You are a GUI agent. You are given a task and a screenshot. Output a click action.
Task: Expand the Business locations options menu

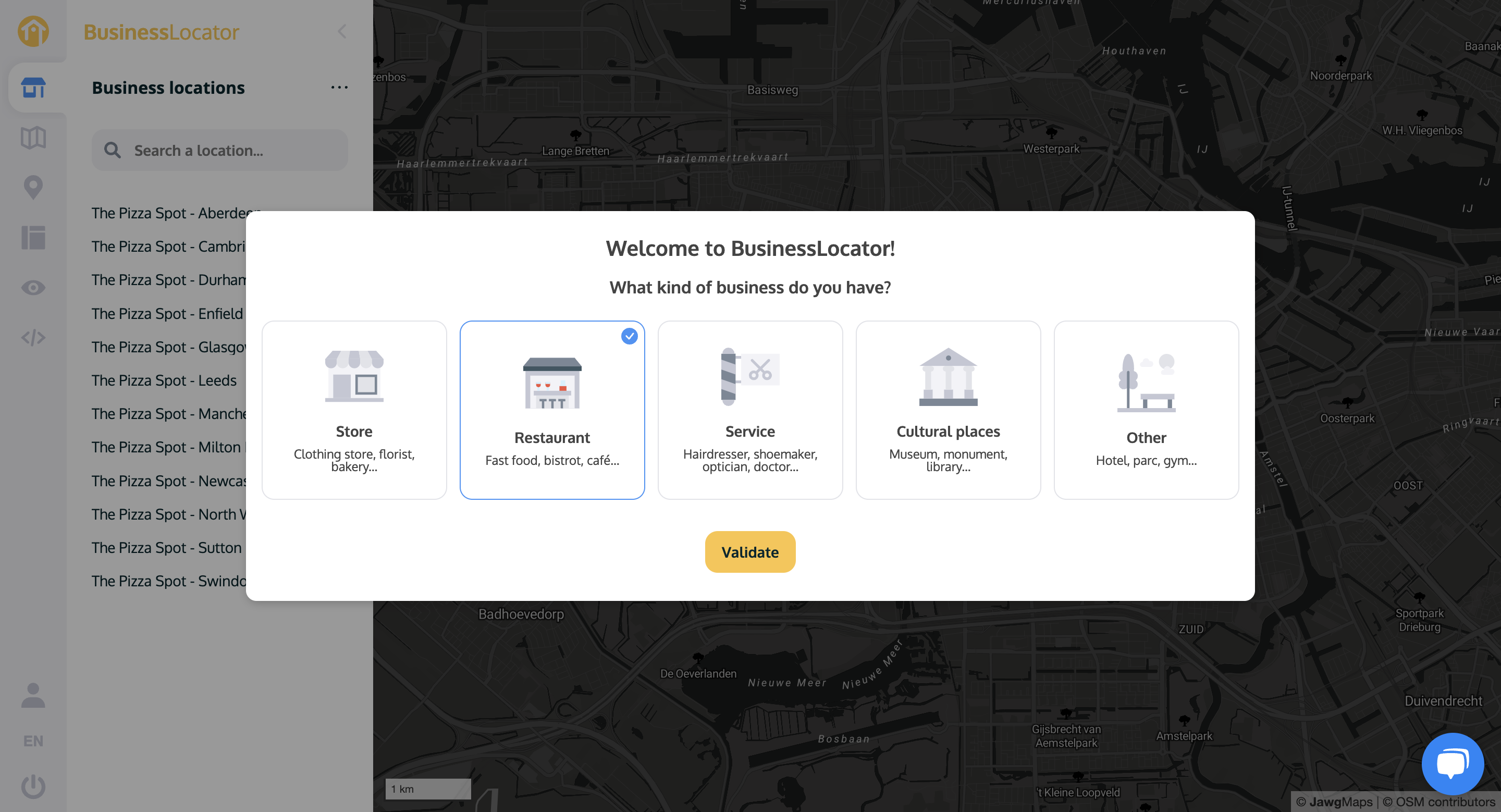click(x=339, y=87)
